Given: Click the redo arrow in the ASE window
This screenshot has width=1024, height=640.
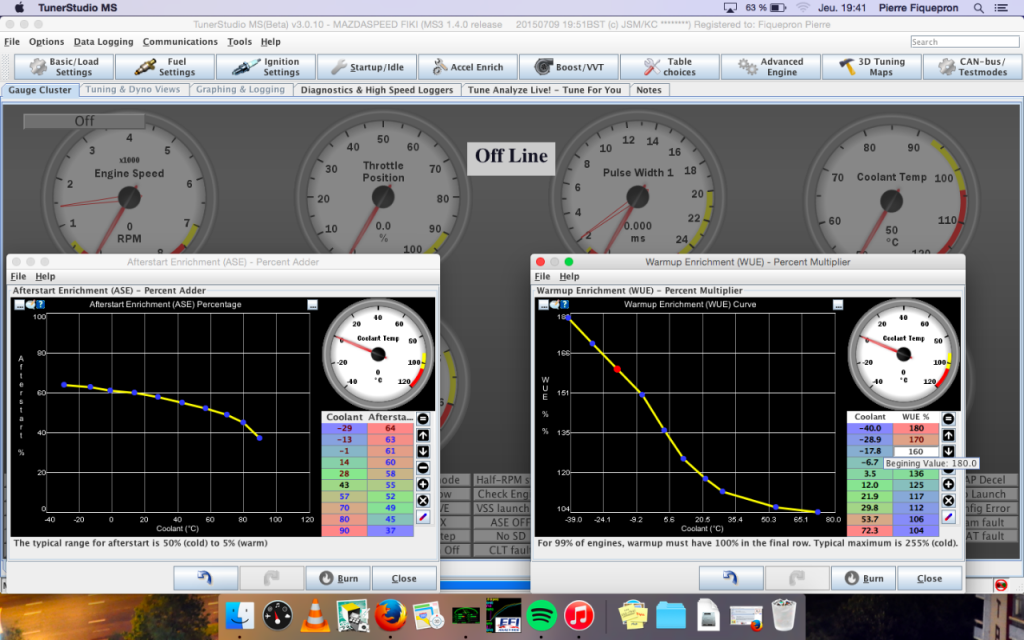Looking at the screenshot, I should coord(272,578).
